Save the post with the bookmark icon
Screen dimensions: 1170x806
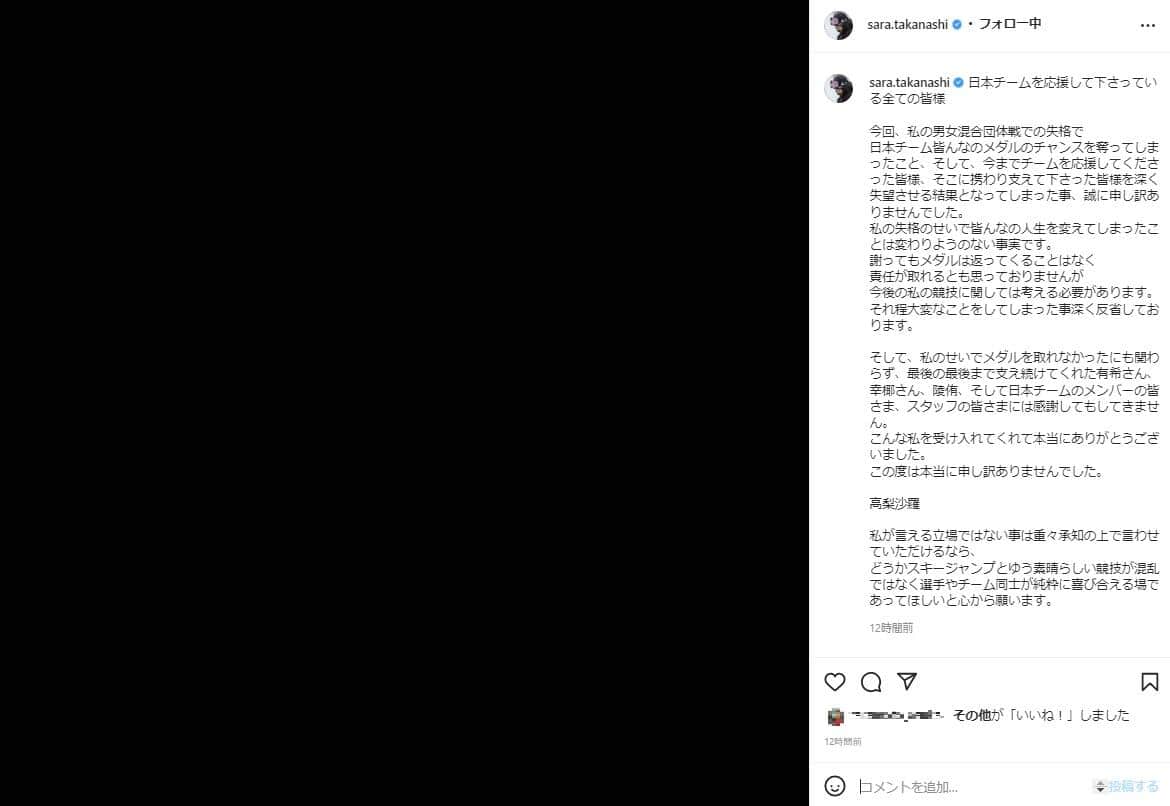[x=1149, y=681]
